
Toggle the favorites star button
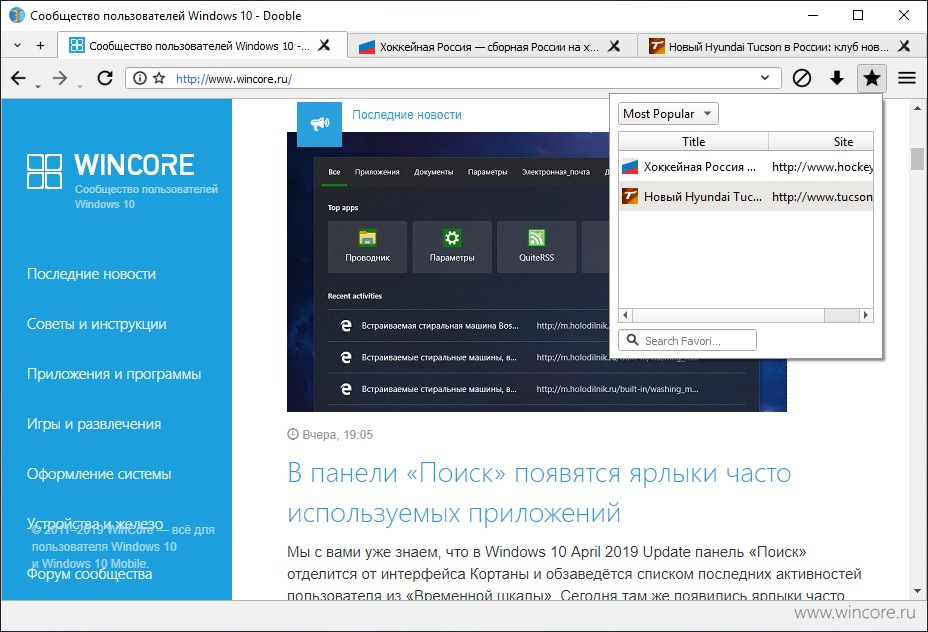tap(872, 78)
